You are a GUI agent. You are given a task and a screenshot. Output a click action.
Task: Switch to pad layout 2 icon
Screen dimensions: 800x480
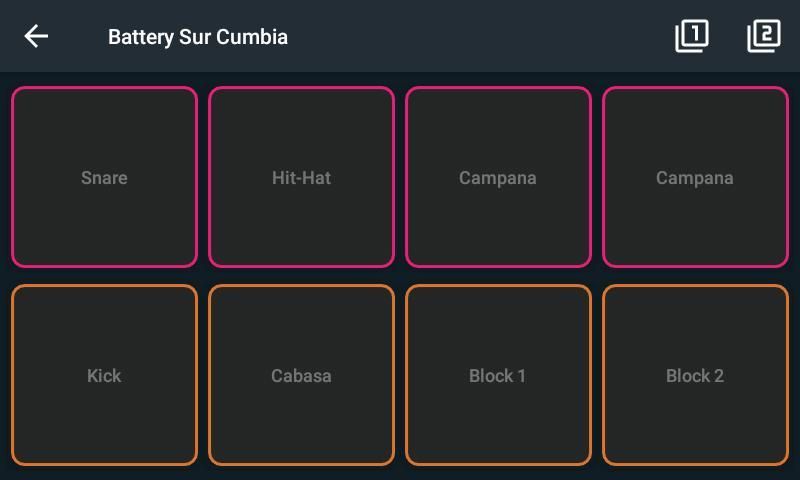tap(763, 36)
